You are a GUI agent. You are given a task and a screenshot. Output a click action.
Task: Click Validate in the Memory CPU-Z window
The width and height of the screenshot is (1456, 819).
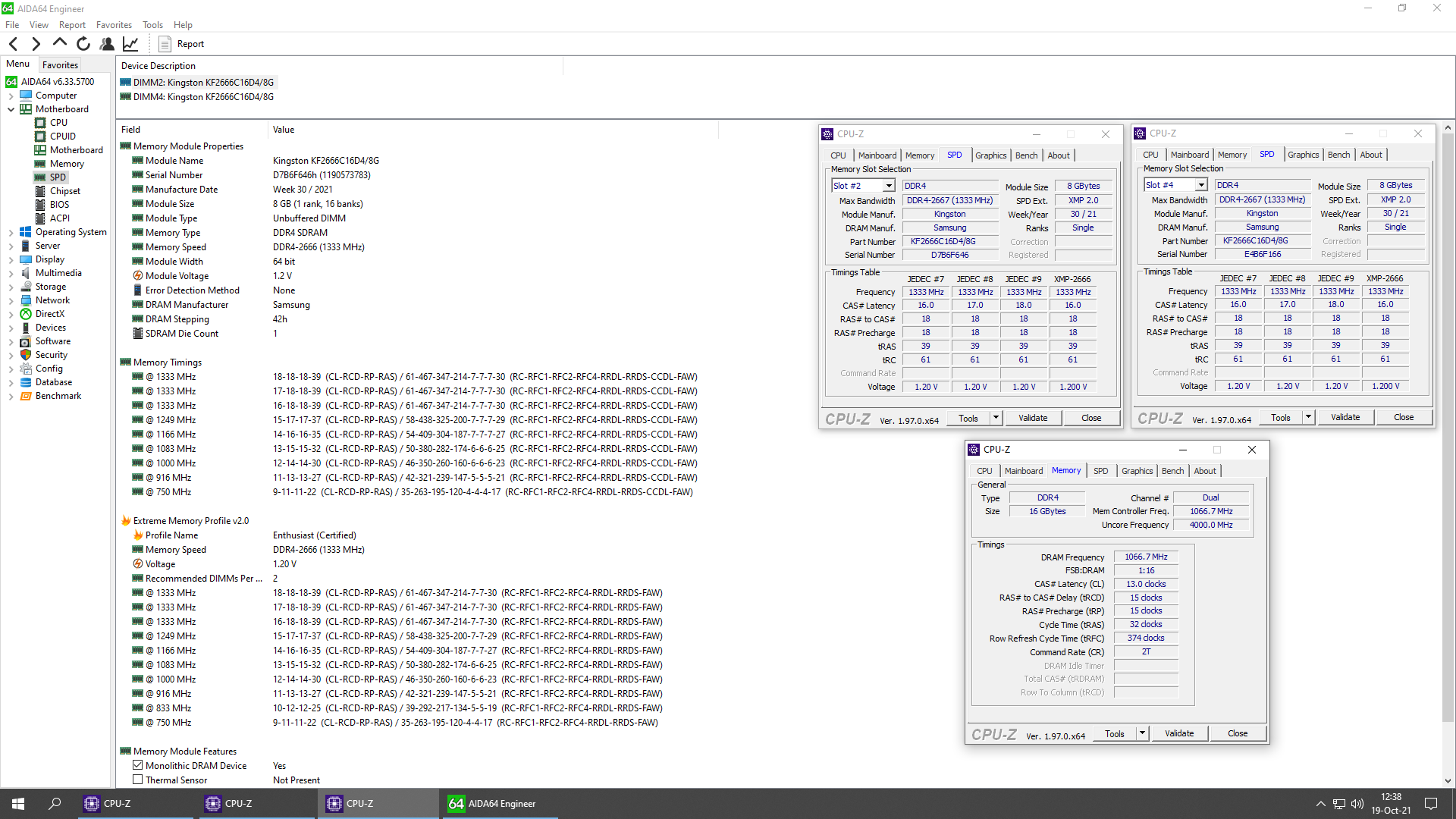(x=1178, y=733)
